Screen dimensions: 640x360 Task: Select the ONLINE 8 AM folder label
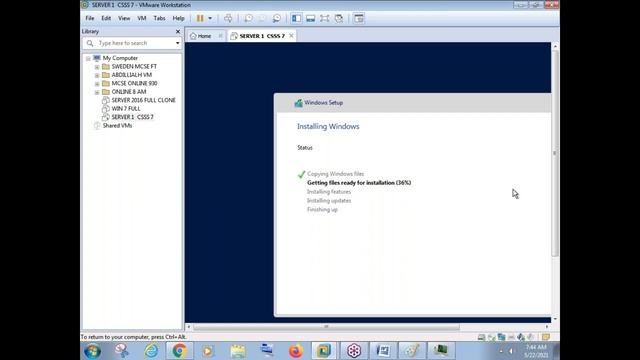[129, 92]
